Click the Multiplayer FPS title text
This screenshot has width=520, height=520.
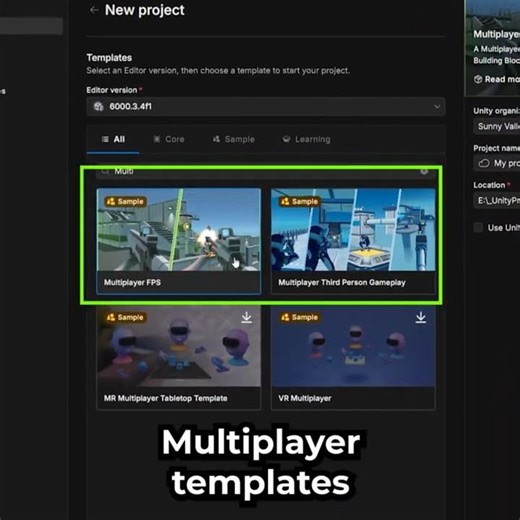click(132, 283)
